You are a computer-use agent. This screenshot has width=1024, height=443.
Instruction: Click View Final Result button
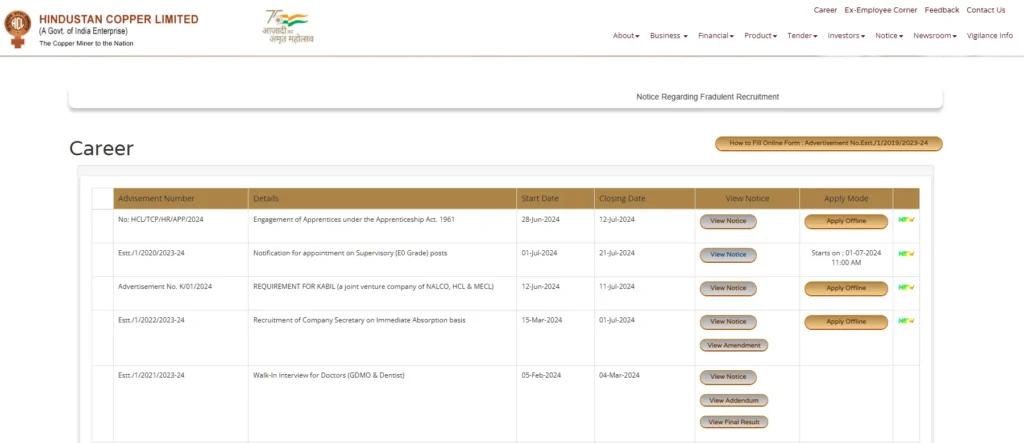coord(734,422)
